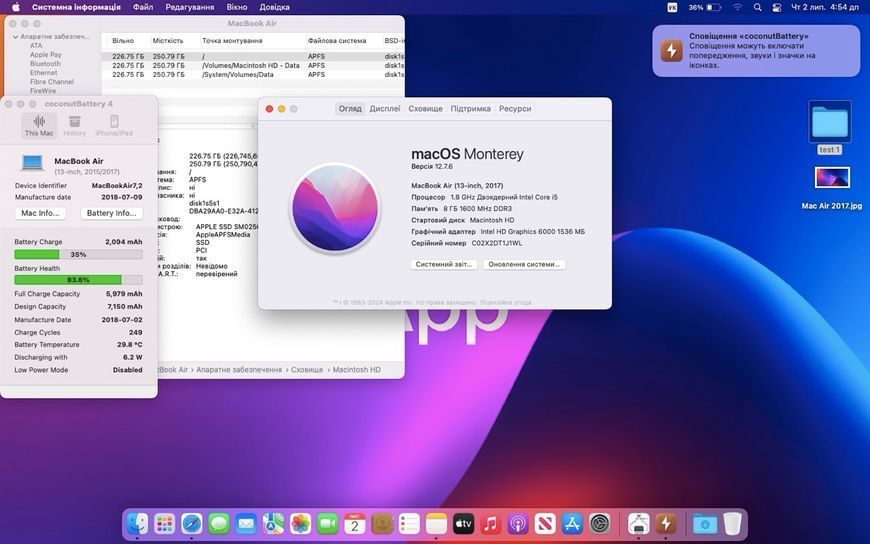Image resolution: width=870 pixels, height=544 pixels.
Task: Switch to the Ресурси tab
Action: click(x=515, y=109)
